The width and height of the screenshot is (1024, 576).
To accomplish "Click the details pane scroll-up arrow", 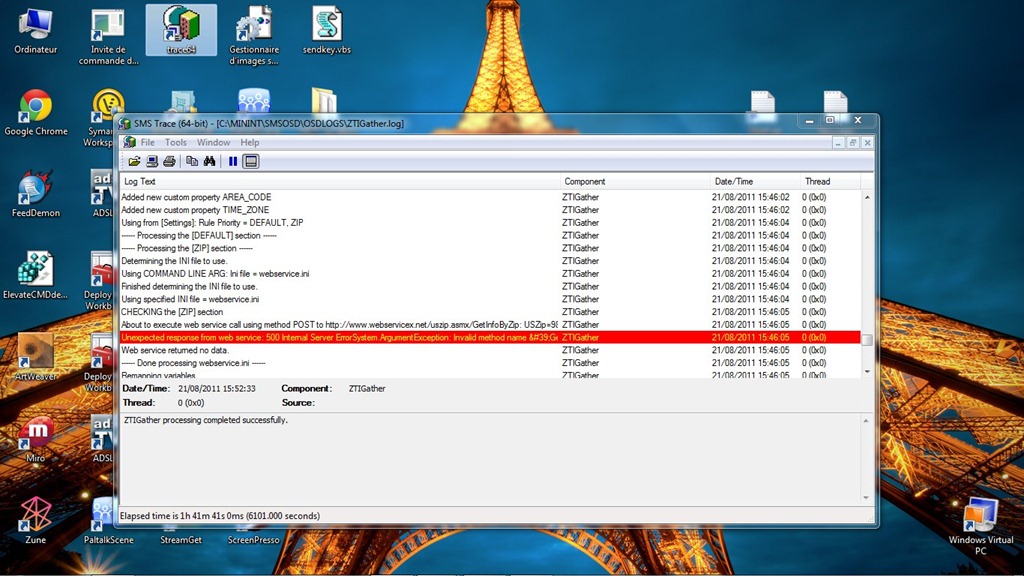I will [867, 421].
